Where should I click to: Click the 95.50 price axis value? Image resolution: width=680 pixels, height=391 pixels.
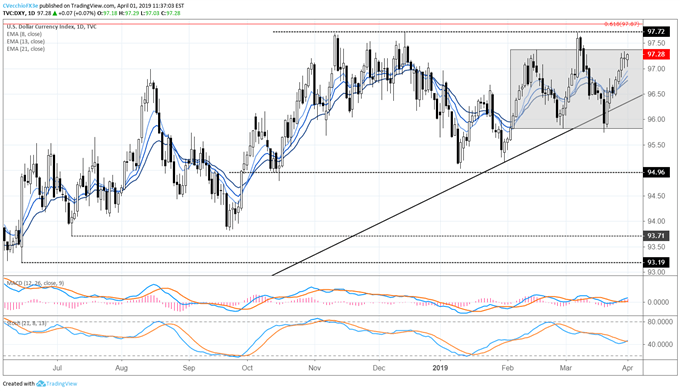click(x=656, y=145)
